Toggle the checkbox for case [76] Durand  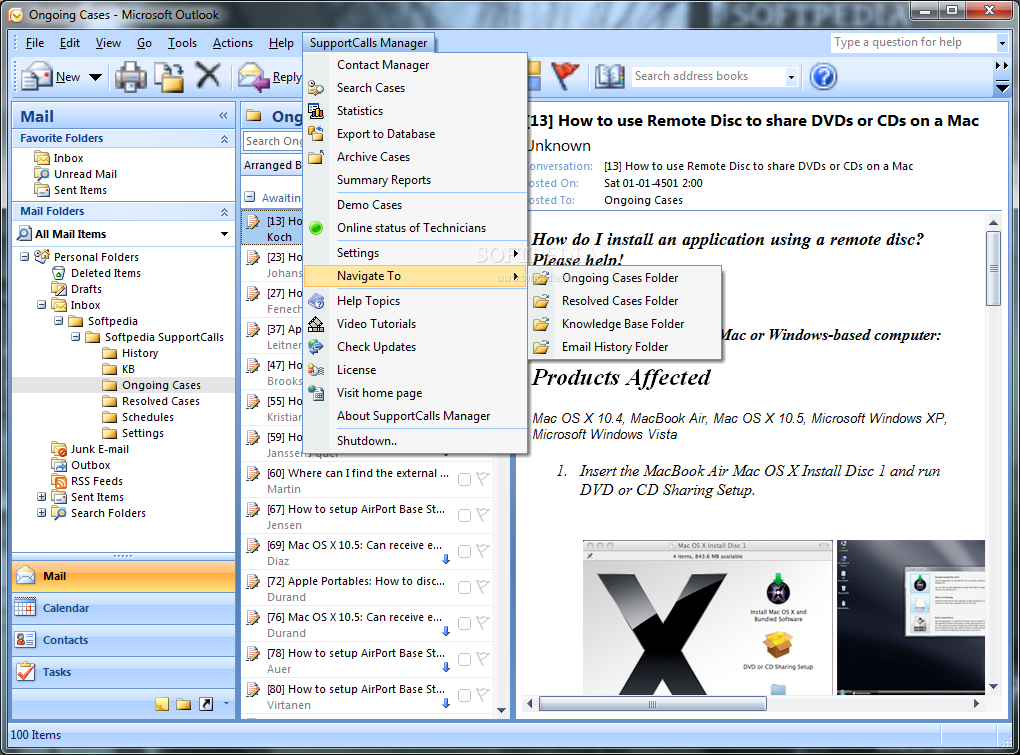pyautogui.click(x=464, y=624)
